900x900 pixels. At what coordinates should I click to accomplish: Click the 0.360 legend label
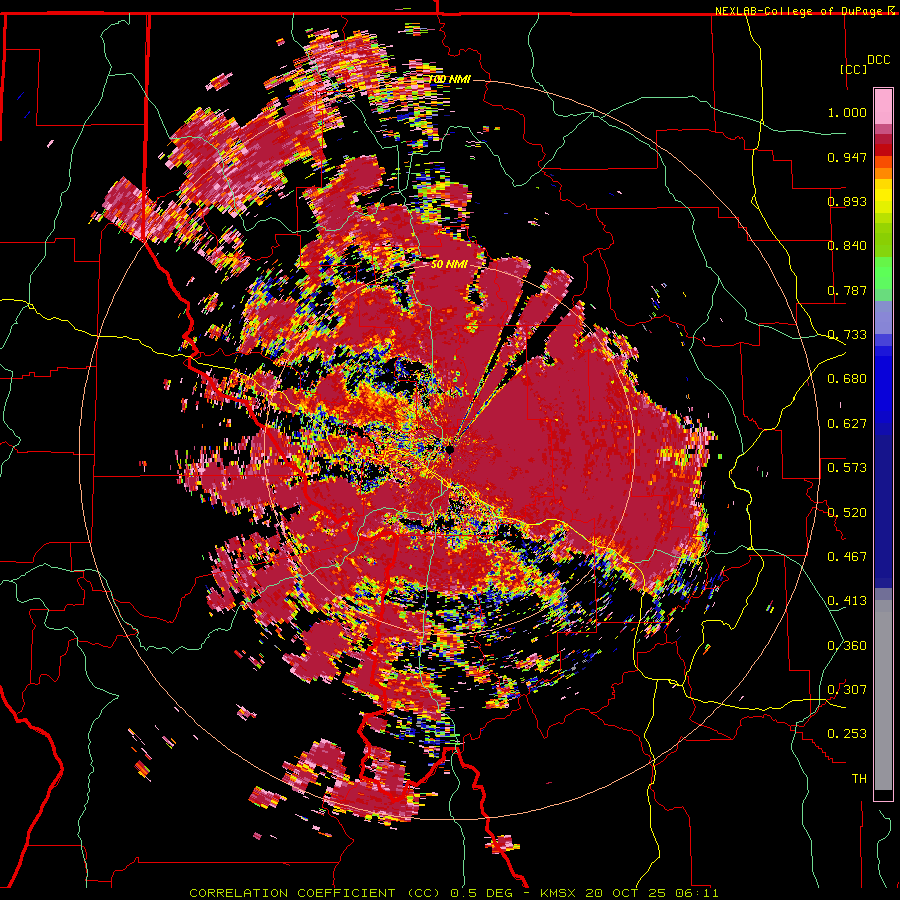(847, 646)
